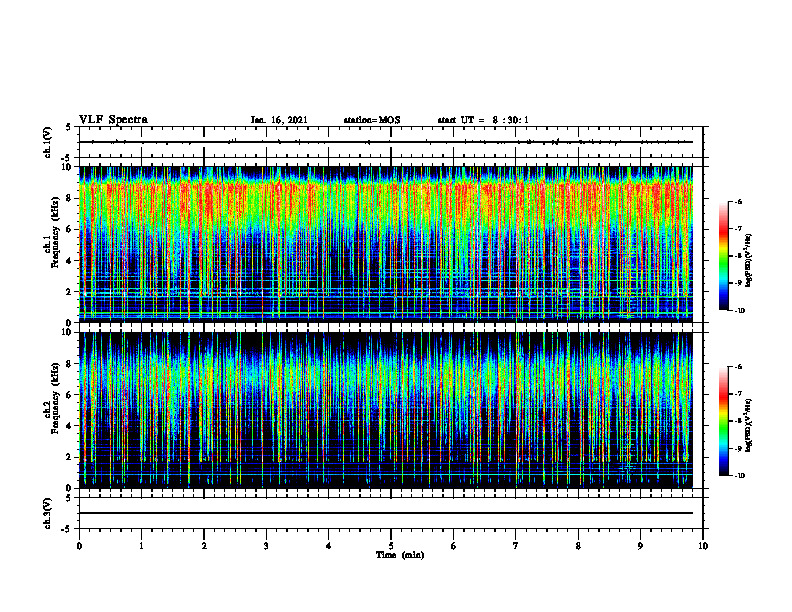Click the ch.1 voltage waveform trace
This screenshot has width=792, height=612.
click(x=386, y=142)
